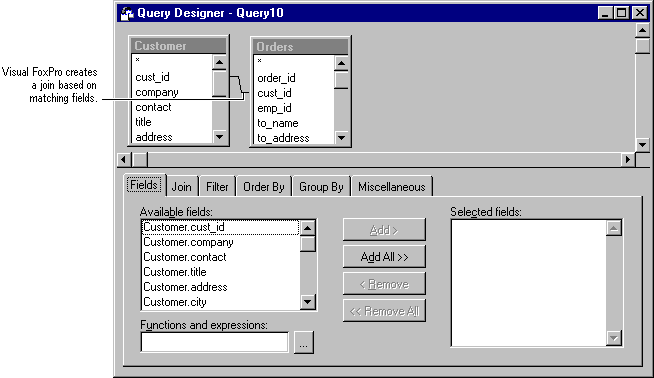Switch to the Join tab
The height and width of the screenshot is (378, 654).
tap(182, 186)
